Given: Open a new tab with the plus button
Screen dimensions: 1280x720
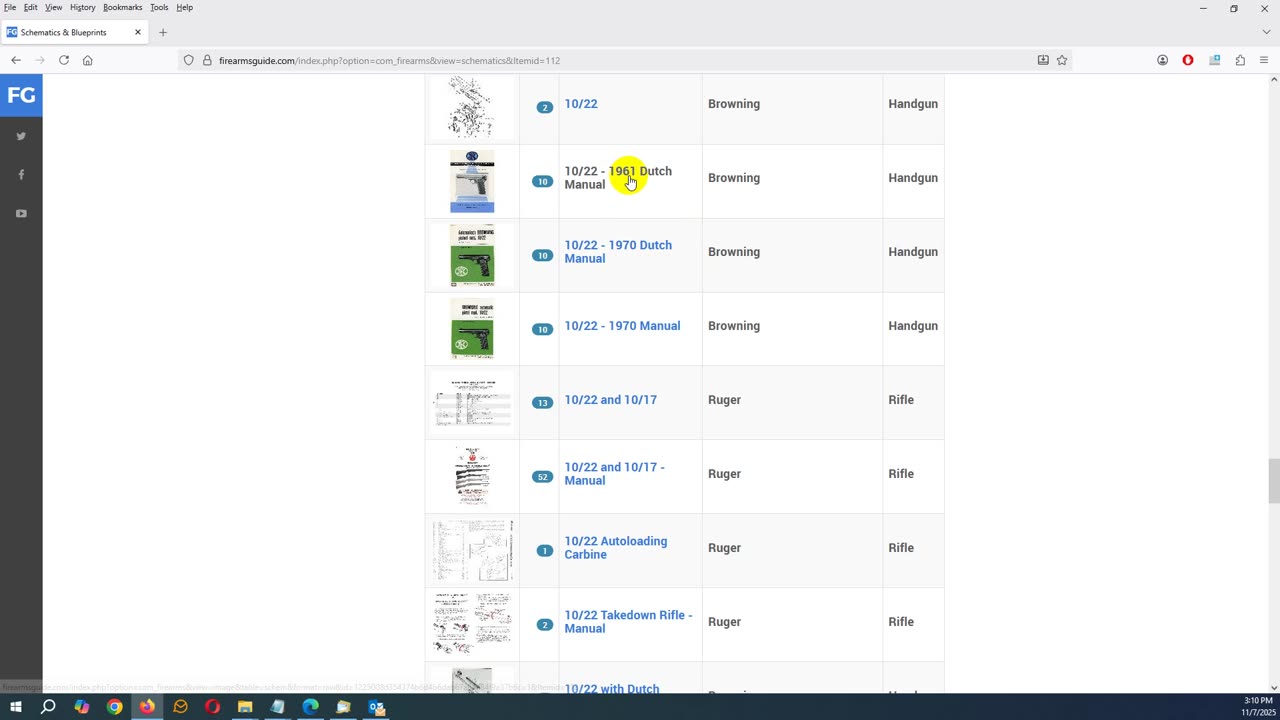Looking at the screenshot, I should coord(163,32).
